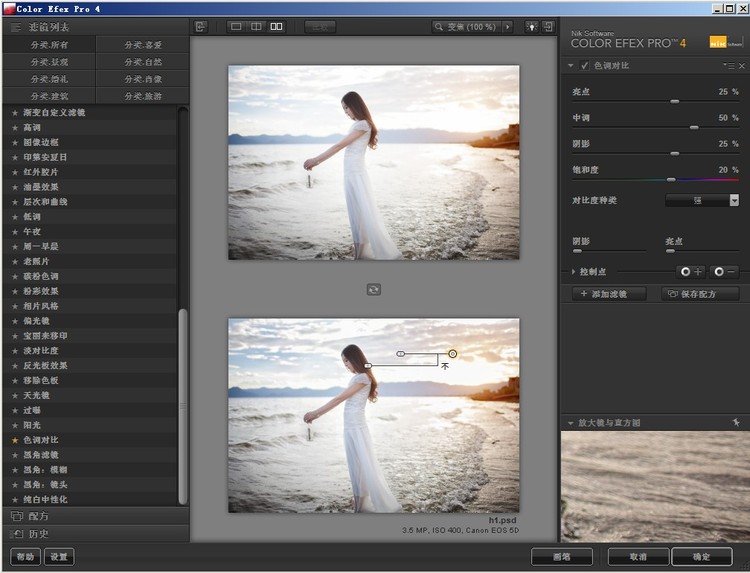Select the 分类:自然 category tab
The width and height of the screenshot is (750, 573).
(143, 62)
